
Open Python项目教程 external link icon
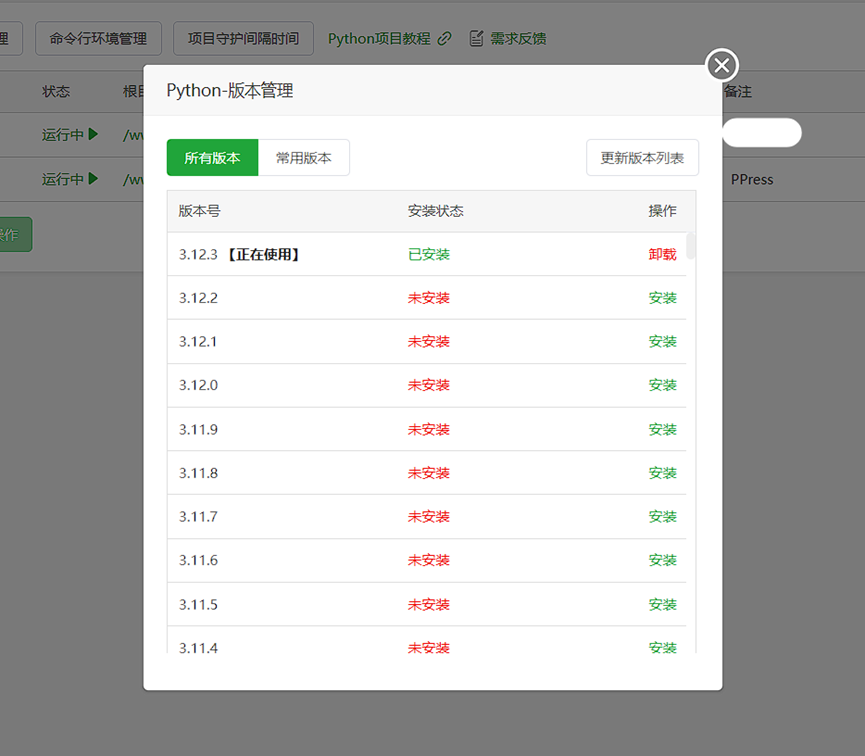[x=445, y=39]
